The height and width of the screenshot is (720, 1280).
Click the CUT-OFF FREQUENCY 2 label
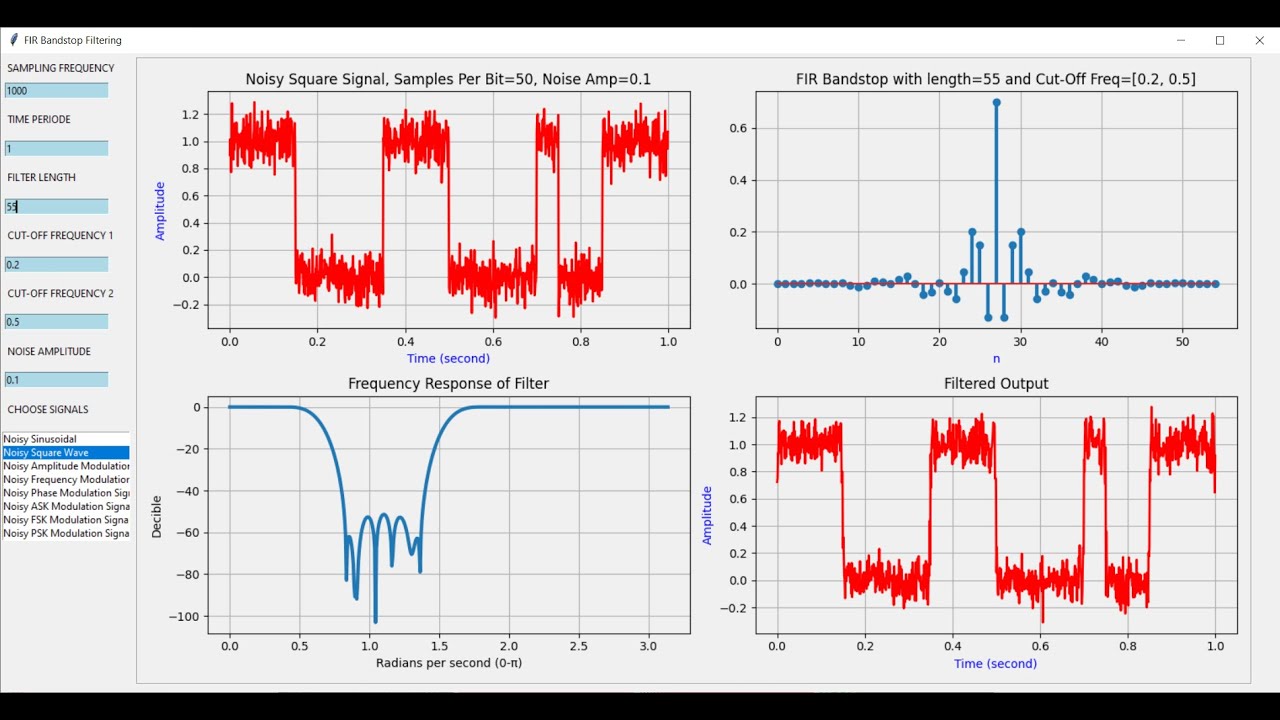click(60, 293)
